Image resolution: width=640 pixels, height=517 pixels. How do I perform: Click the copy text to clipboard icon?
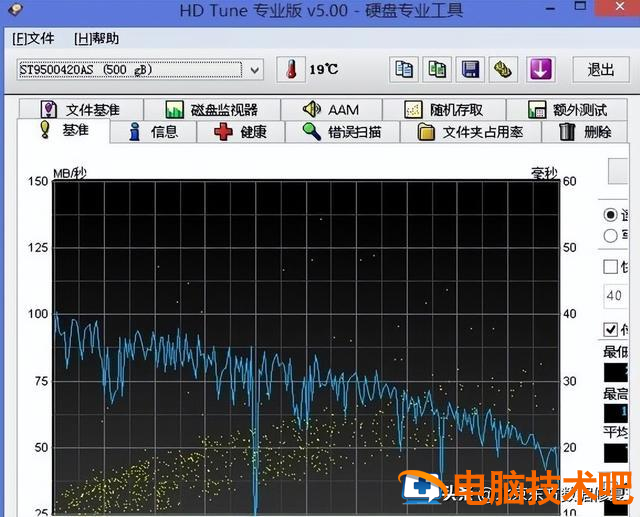click(x=404, y=69)
